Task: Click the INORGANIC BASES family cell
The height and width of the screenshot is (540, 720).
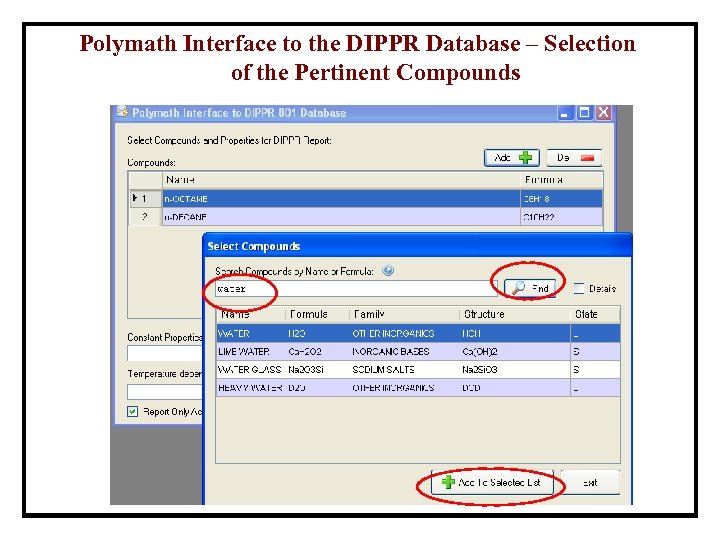Action: [x=404, y=352]
